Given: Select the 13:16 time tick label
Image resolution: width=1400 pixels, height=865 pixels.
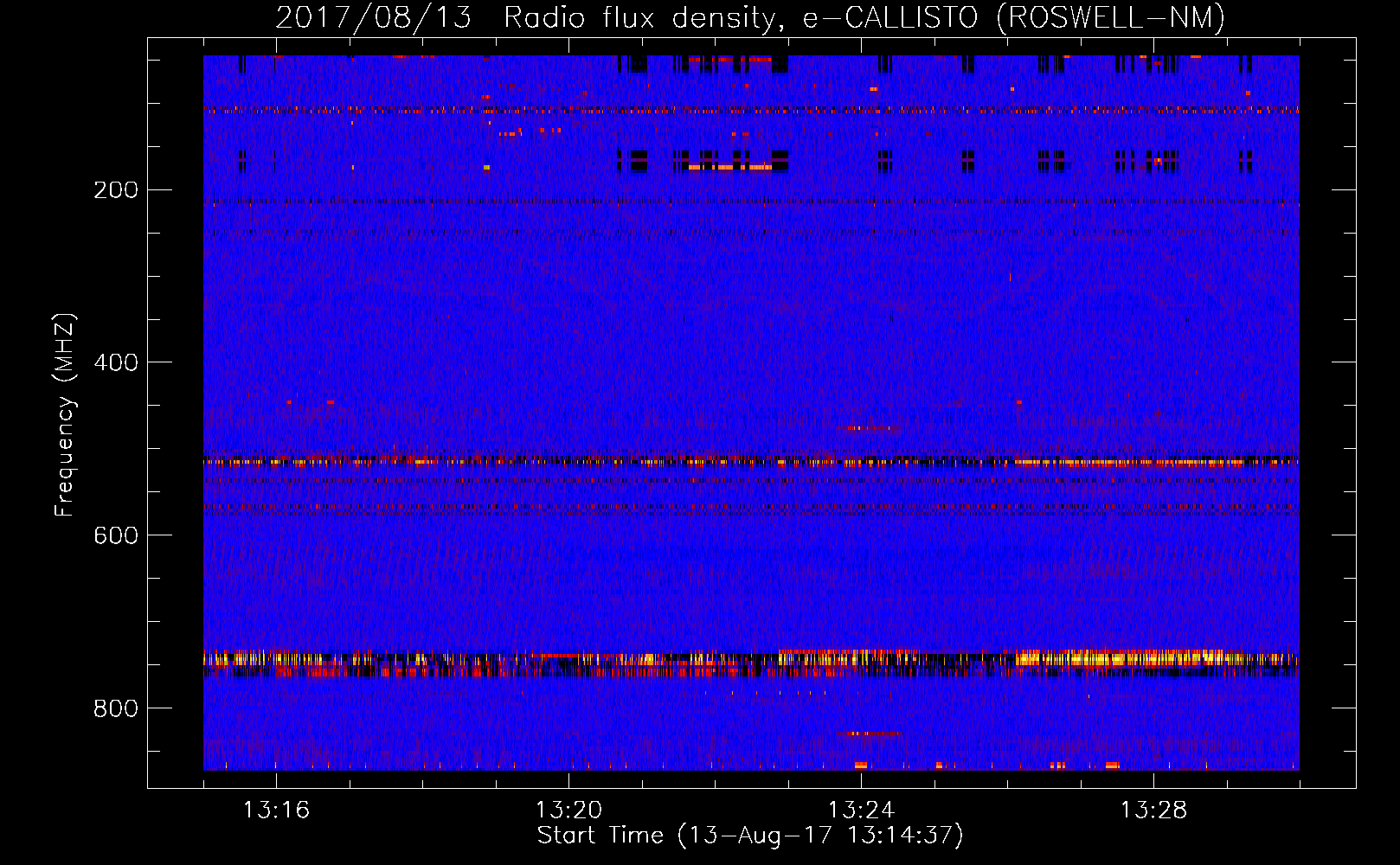Looking at the screenshot, I should point(276,810).
